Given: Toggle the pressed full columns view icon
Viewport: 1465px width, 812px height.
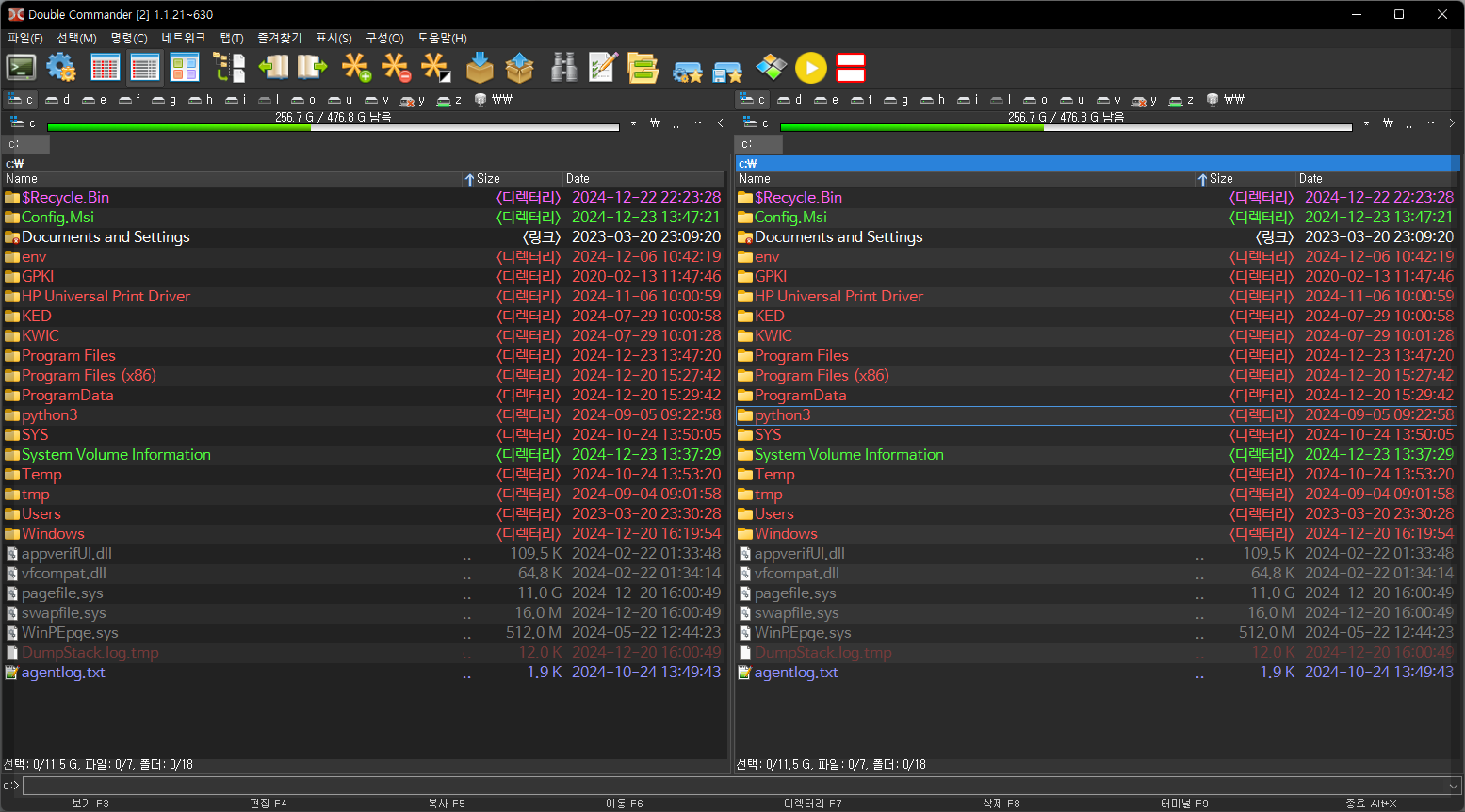Looking at the screenshot, I should [x=144, y=68].
